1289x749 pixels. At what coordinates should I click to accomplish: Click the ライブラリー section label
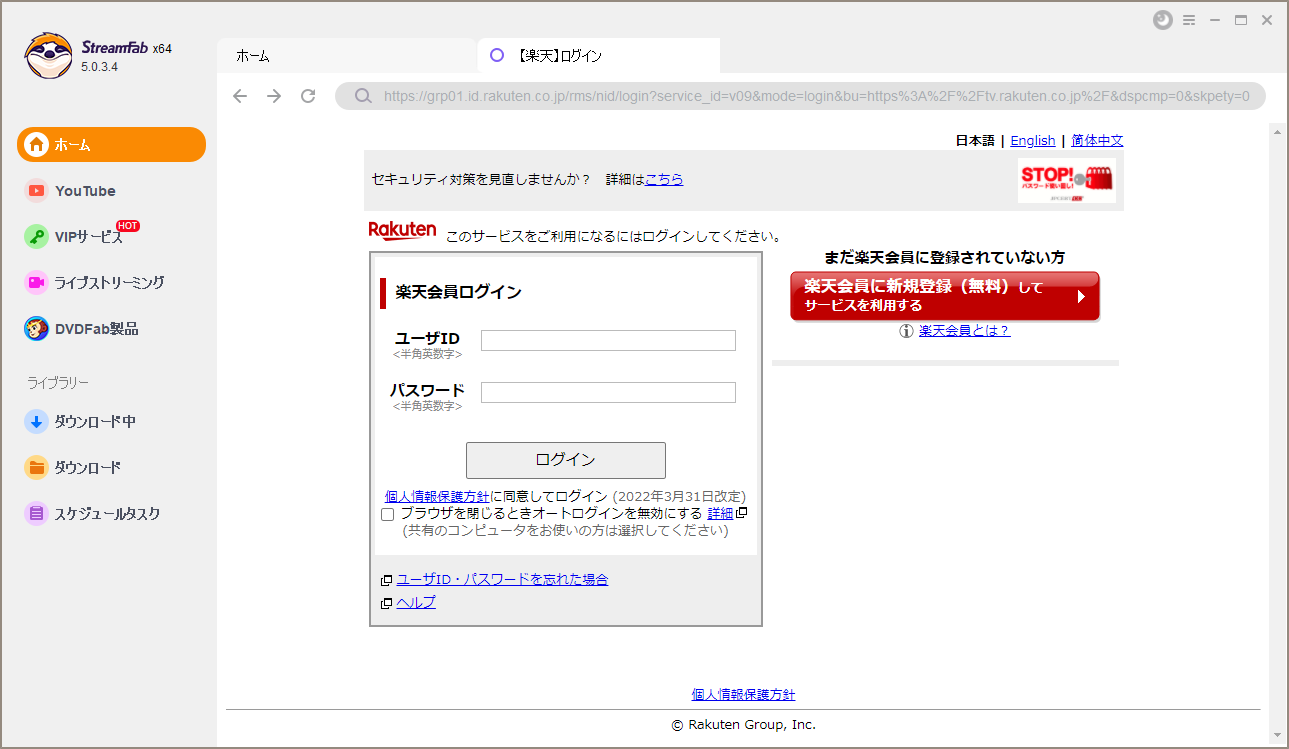click(x=58, y=383)
